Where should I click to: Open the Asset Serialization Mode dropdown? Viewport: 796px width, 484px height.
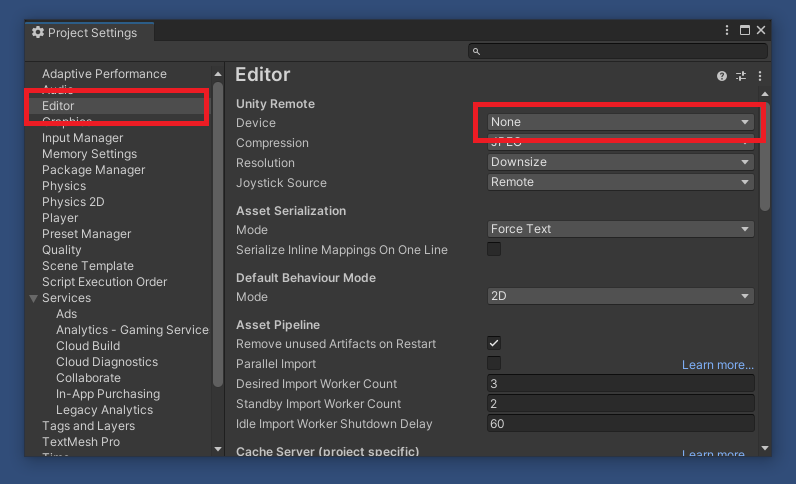tap(620, 229)
